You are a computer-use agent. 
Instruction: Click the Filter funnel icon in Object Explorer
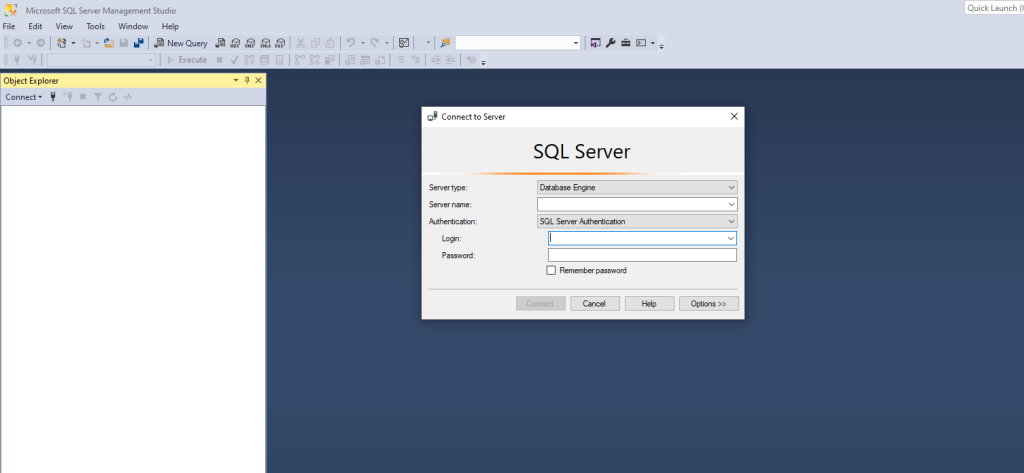pos(98,97)
